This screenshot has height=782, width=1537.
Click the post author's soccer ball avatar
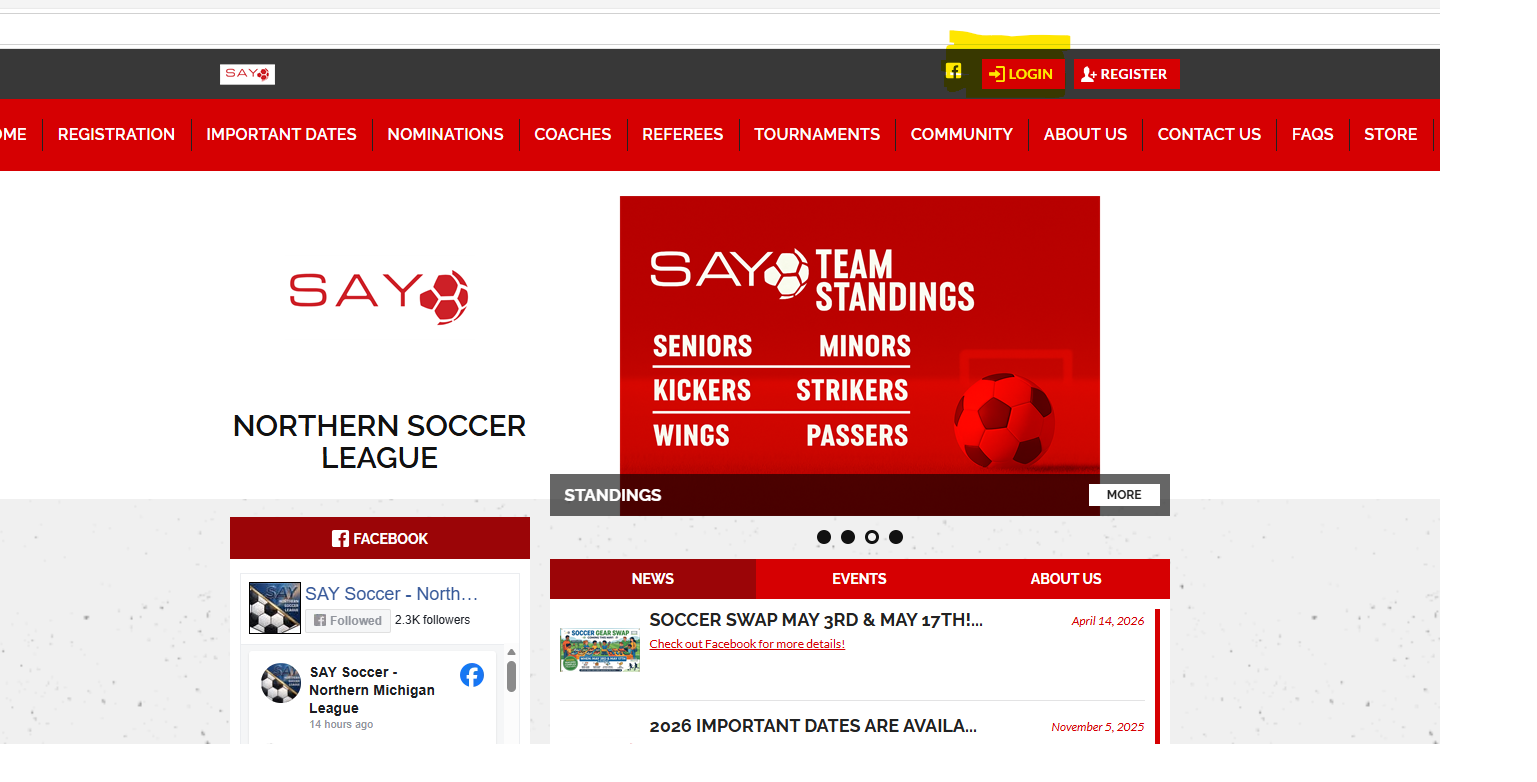pyautogui.click(x=281, y=683)
